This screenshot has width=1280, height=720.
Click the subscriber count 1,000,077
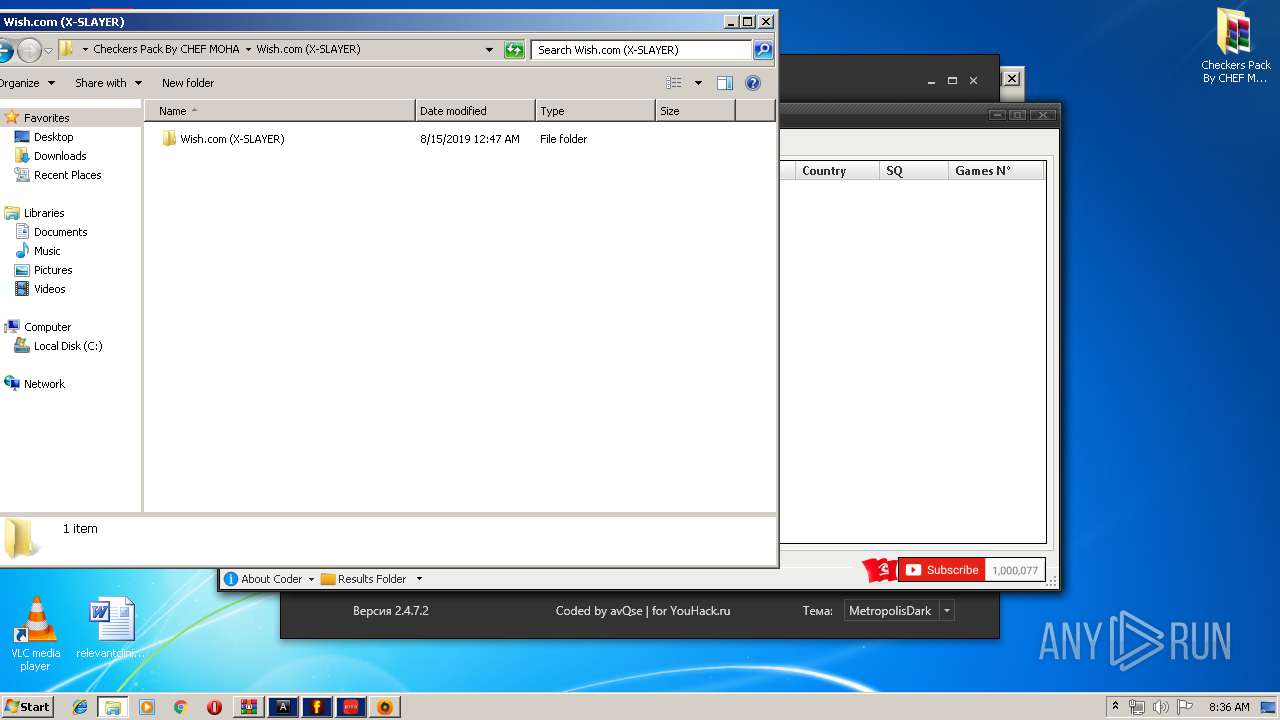1015,570
